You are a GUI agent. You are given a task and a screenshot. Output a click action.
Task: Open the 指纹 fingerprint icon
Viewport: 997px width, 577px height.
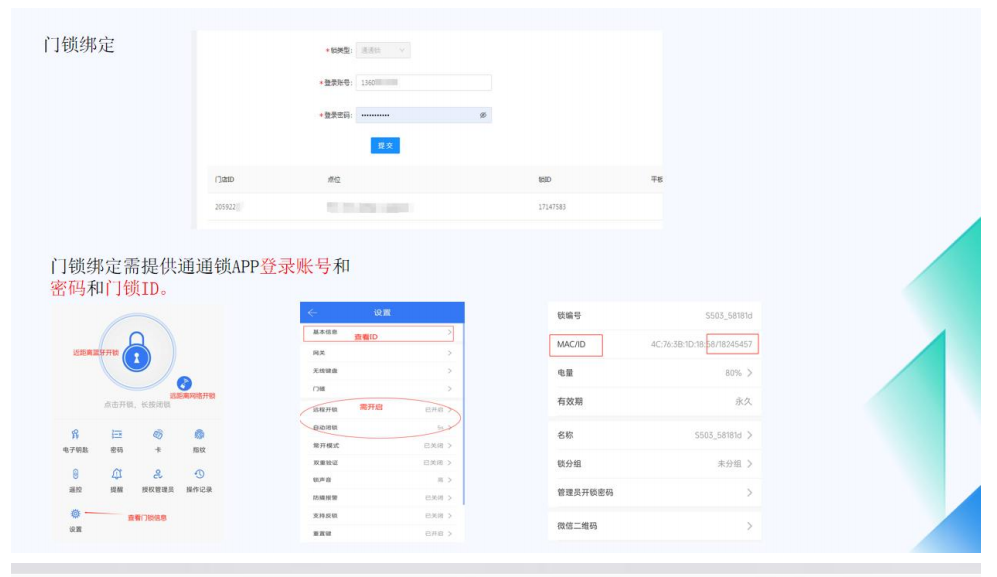199,434
